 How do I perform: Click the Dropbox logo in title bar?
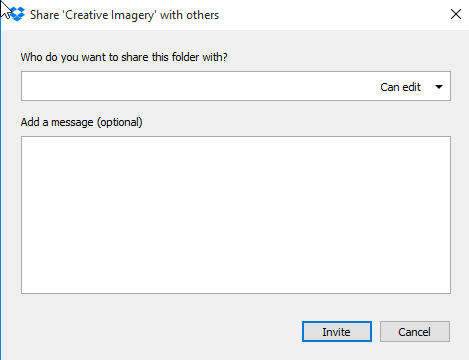coord(17,14)
